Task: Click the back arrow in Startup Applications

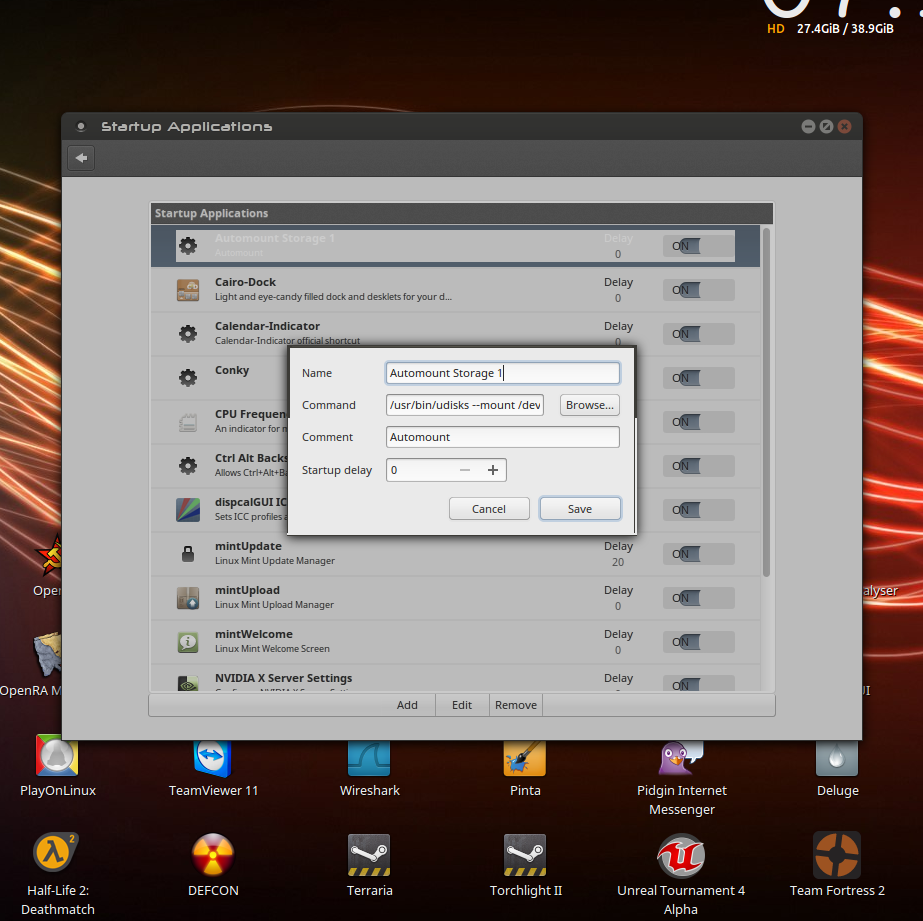Action: coord(82,158)
